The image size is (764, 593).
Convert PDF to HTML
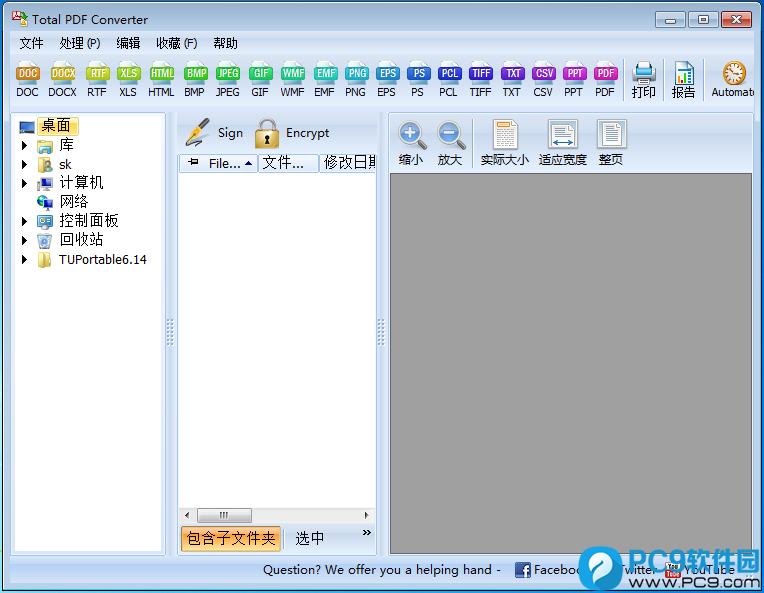161,79
